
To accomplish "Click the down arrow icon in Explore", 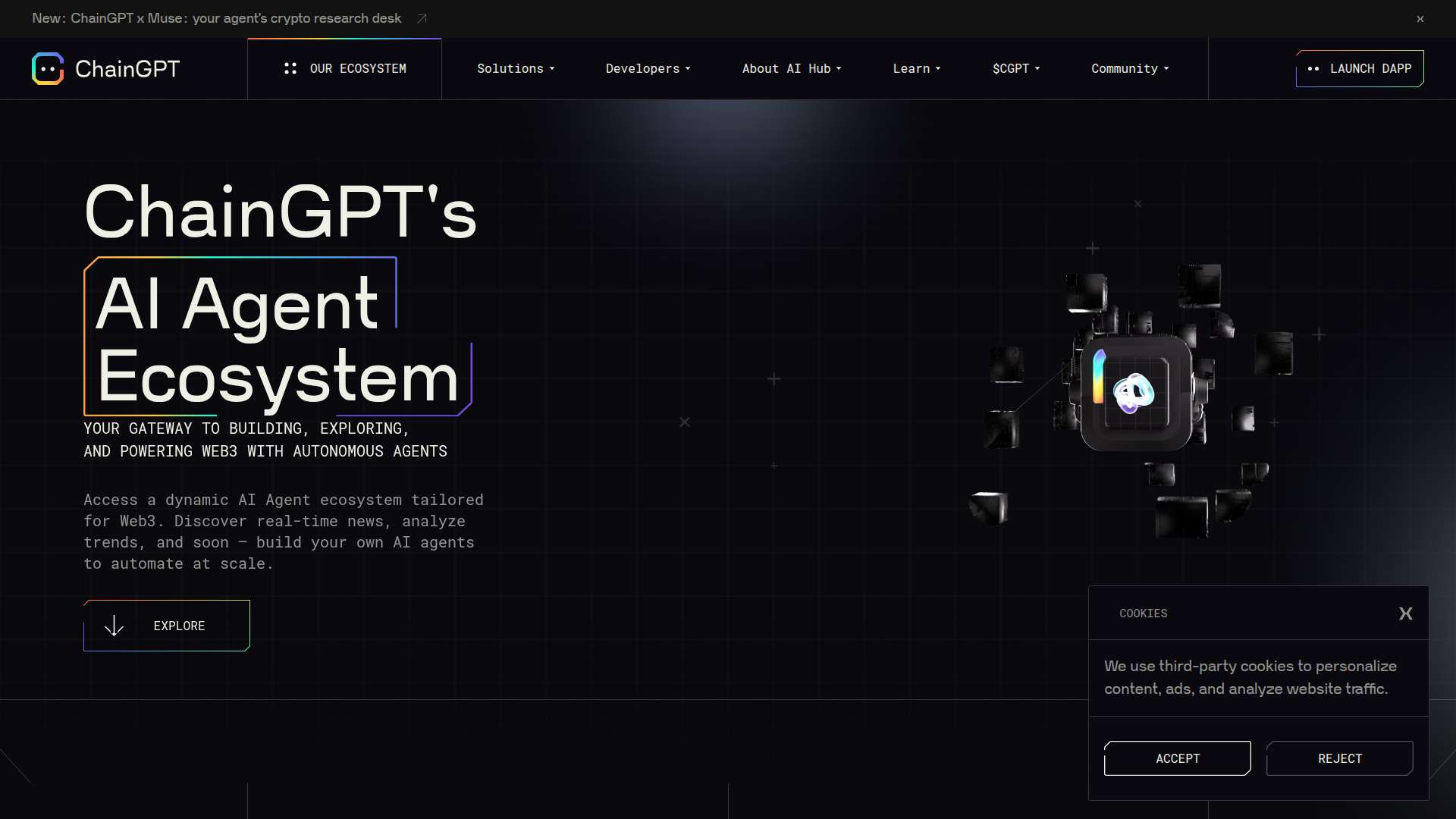I will pos(114,626).
